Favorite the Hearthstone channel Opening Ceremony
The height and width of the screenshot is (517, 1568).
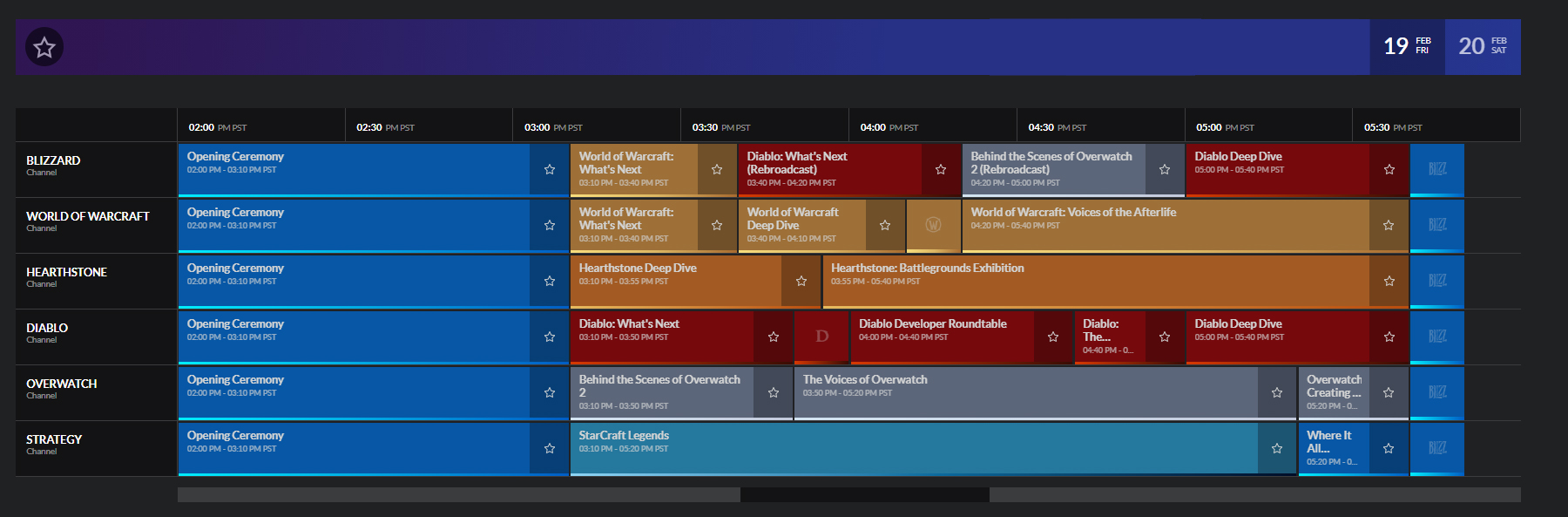click(550, 281)
